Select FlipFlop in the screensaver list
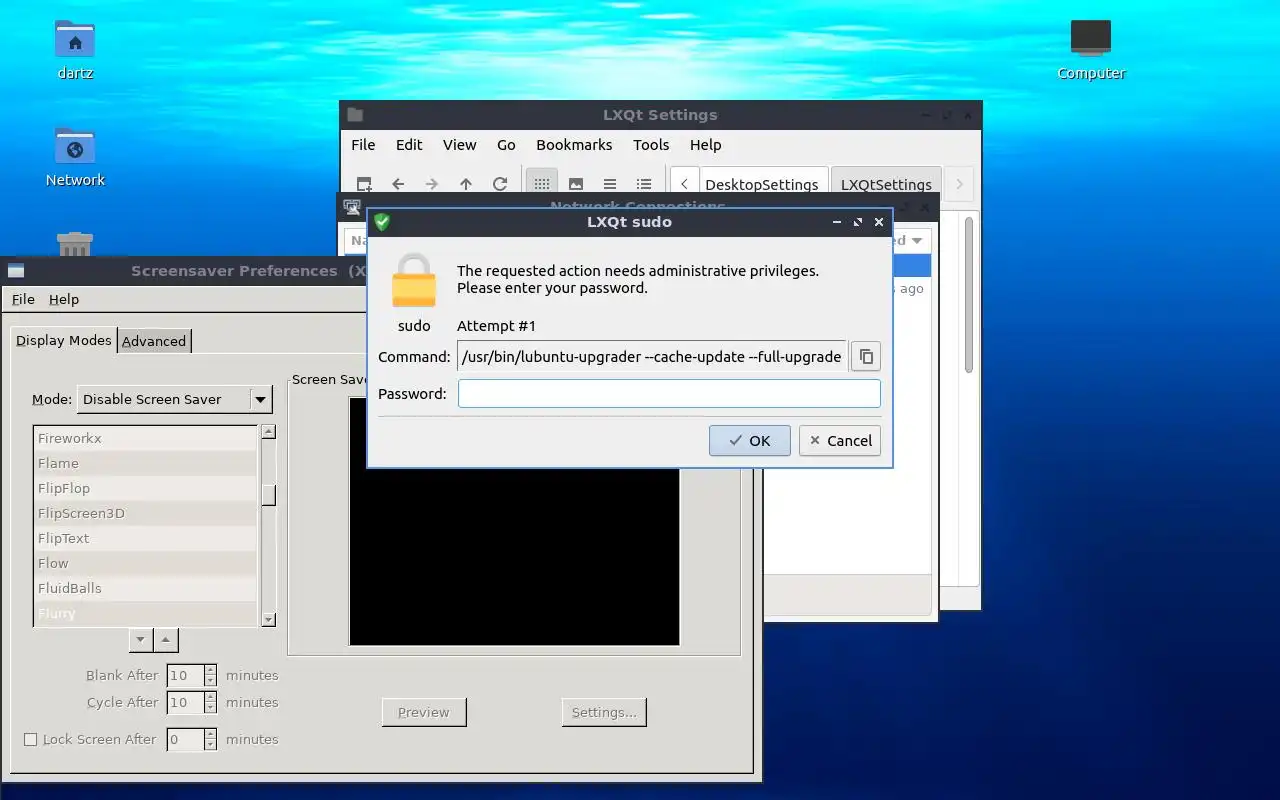Screen dimensions: 1280x800 146,488
